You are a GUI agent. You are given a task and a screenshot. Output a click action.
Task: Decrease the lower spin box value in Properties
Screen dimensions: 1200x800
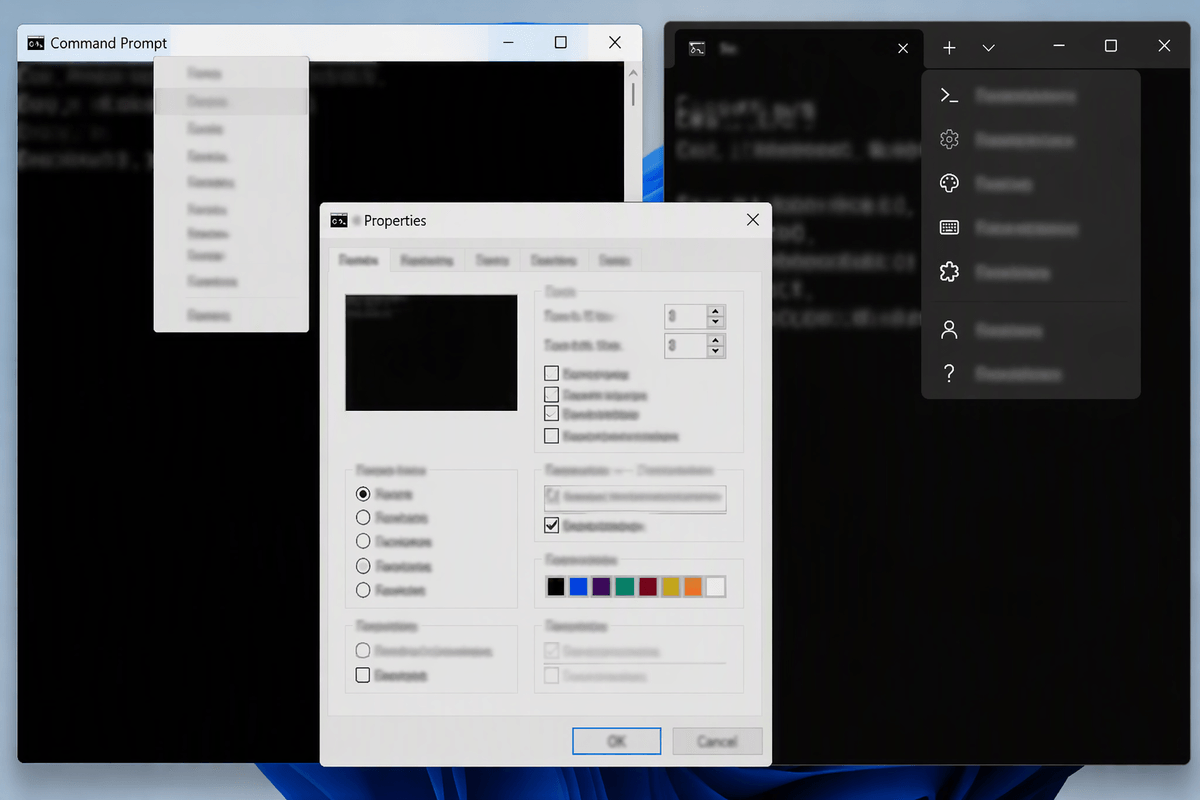point(715,352)
